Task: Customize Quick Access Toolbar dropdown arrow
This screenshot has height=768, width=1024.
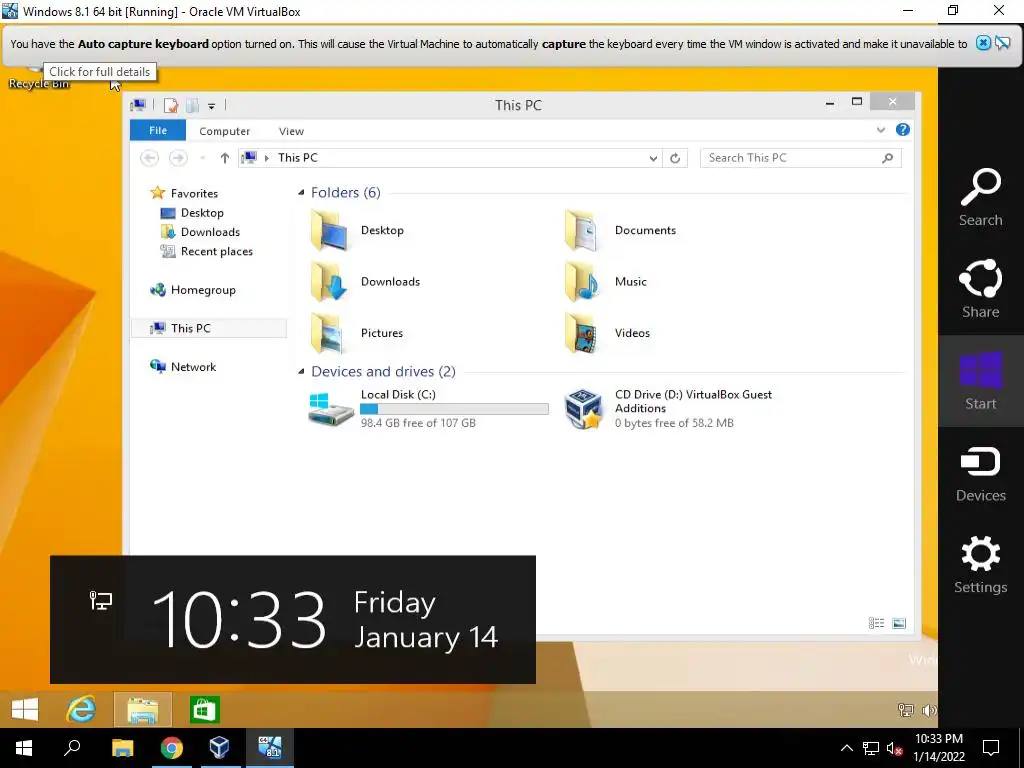Action: [x=212, y=106]
